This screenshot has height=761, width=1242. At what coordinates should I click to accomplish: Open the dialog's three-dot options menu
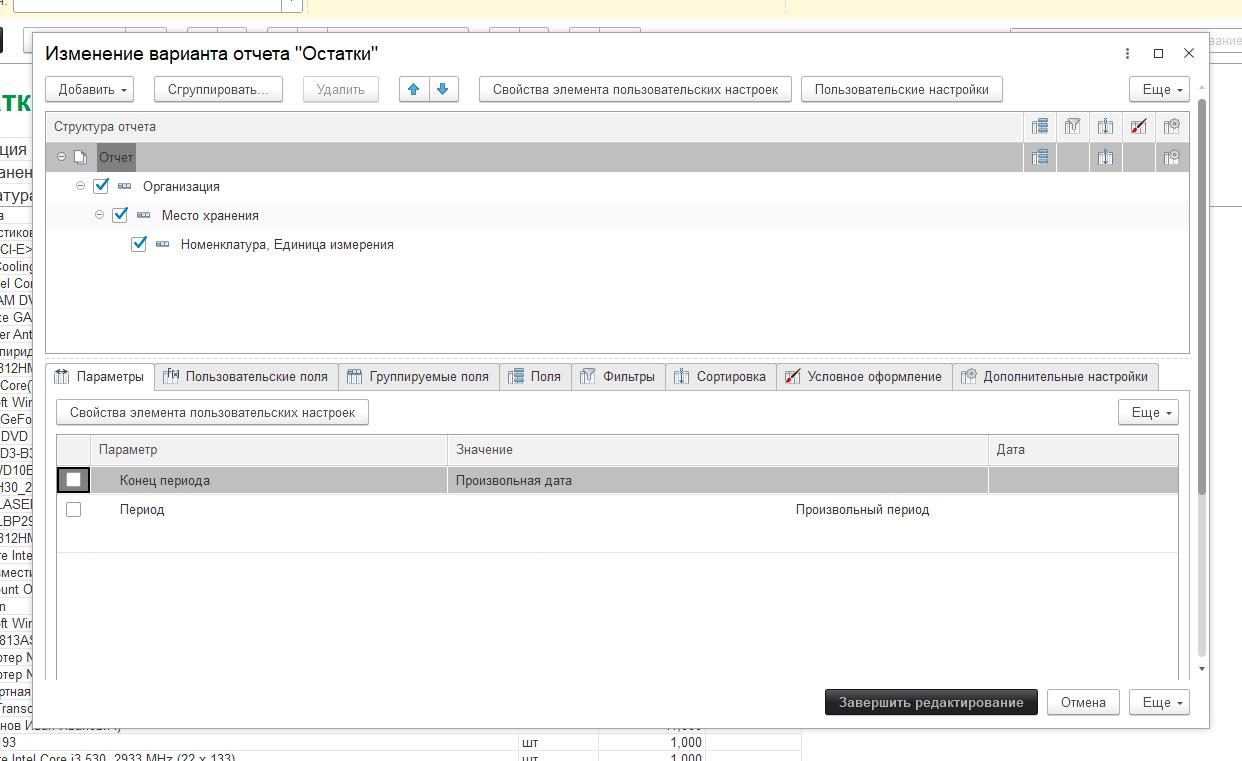click(x=1127, y=53)
